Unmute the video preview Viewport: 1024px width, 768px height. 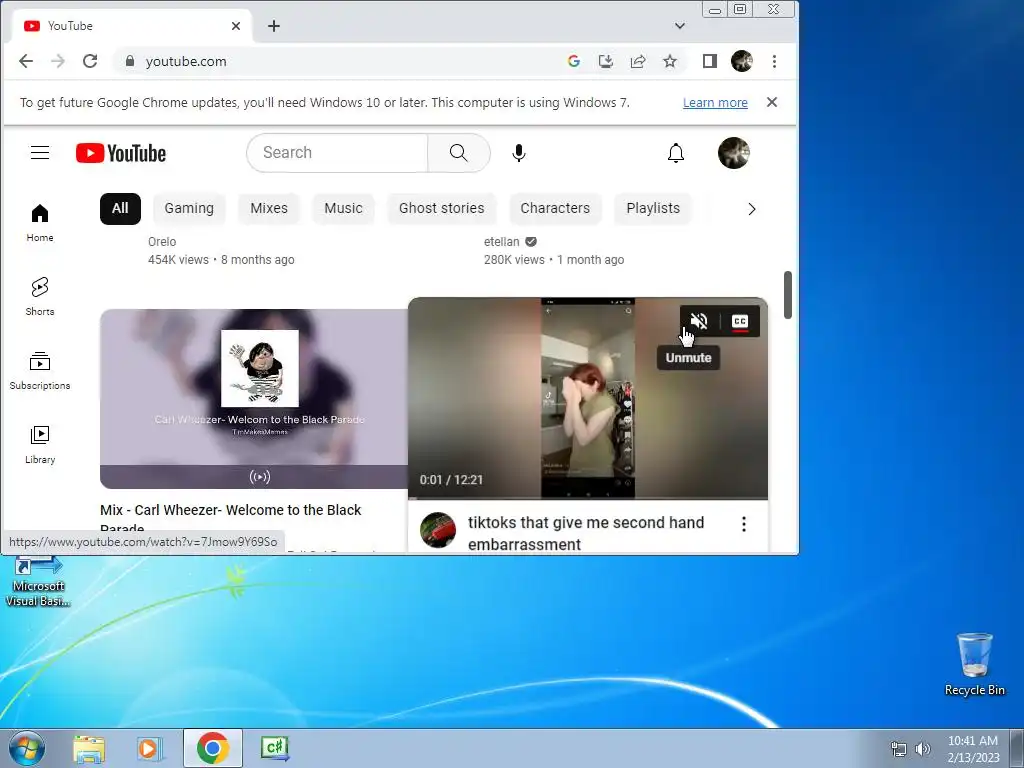(x=699, y=321)
